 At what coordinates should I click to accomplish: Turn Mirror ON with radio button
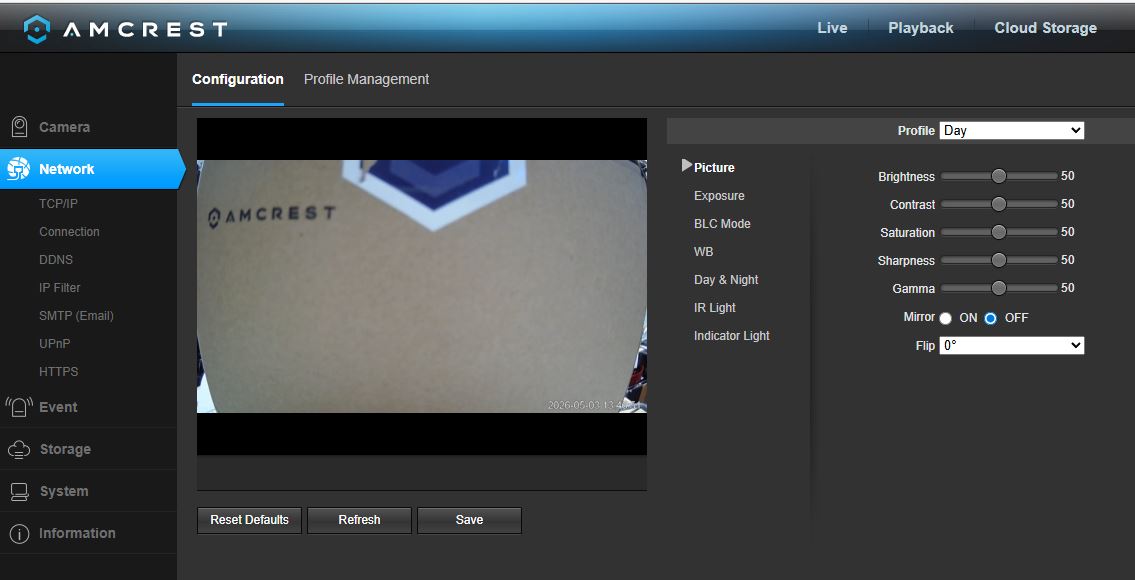[945, 318]
